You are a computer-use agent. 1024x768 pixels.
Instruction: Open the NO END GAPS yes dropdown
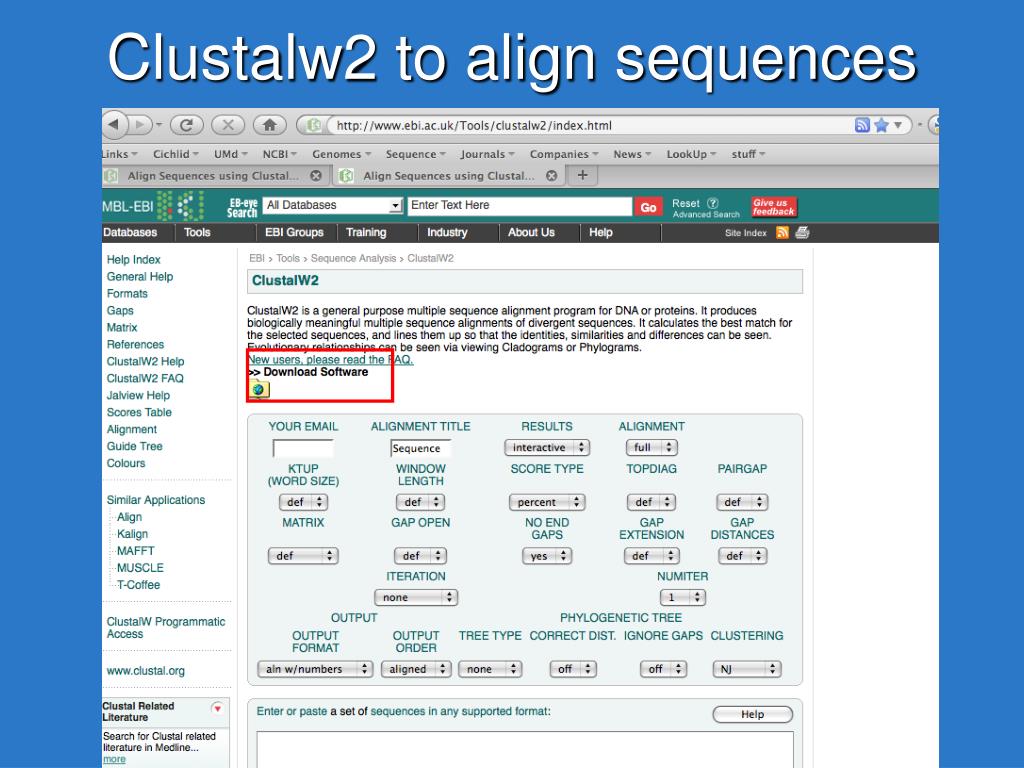[x=547, y=556]
